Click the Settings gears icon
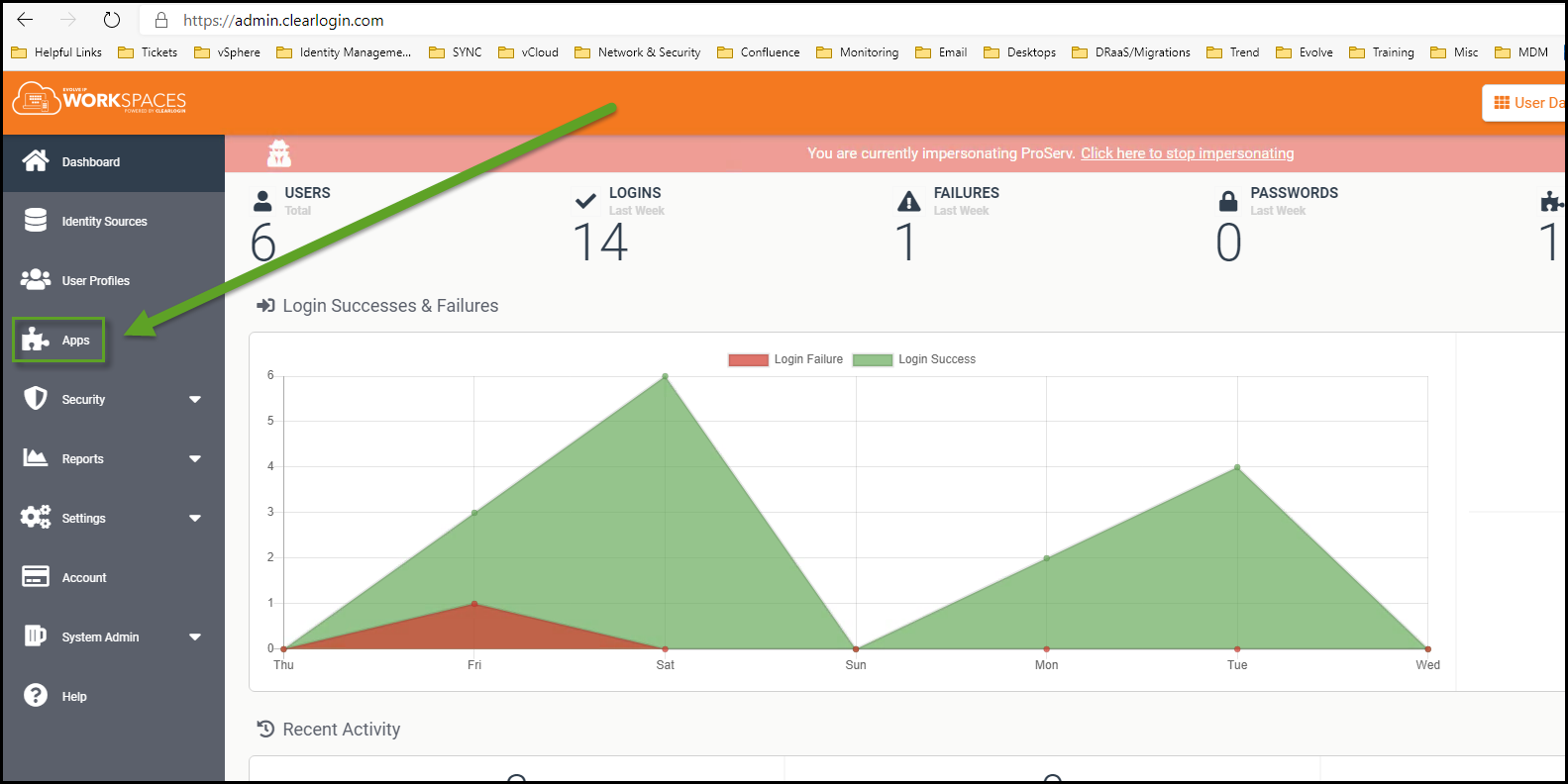1568x784 pixels. pos(36,518)
